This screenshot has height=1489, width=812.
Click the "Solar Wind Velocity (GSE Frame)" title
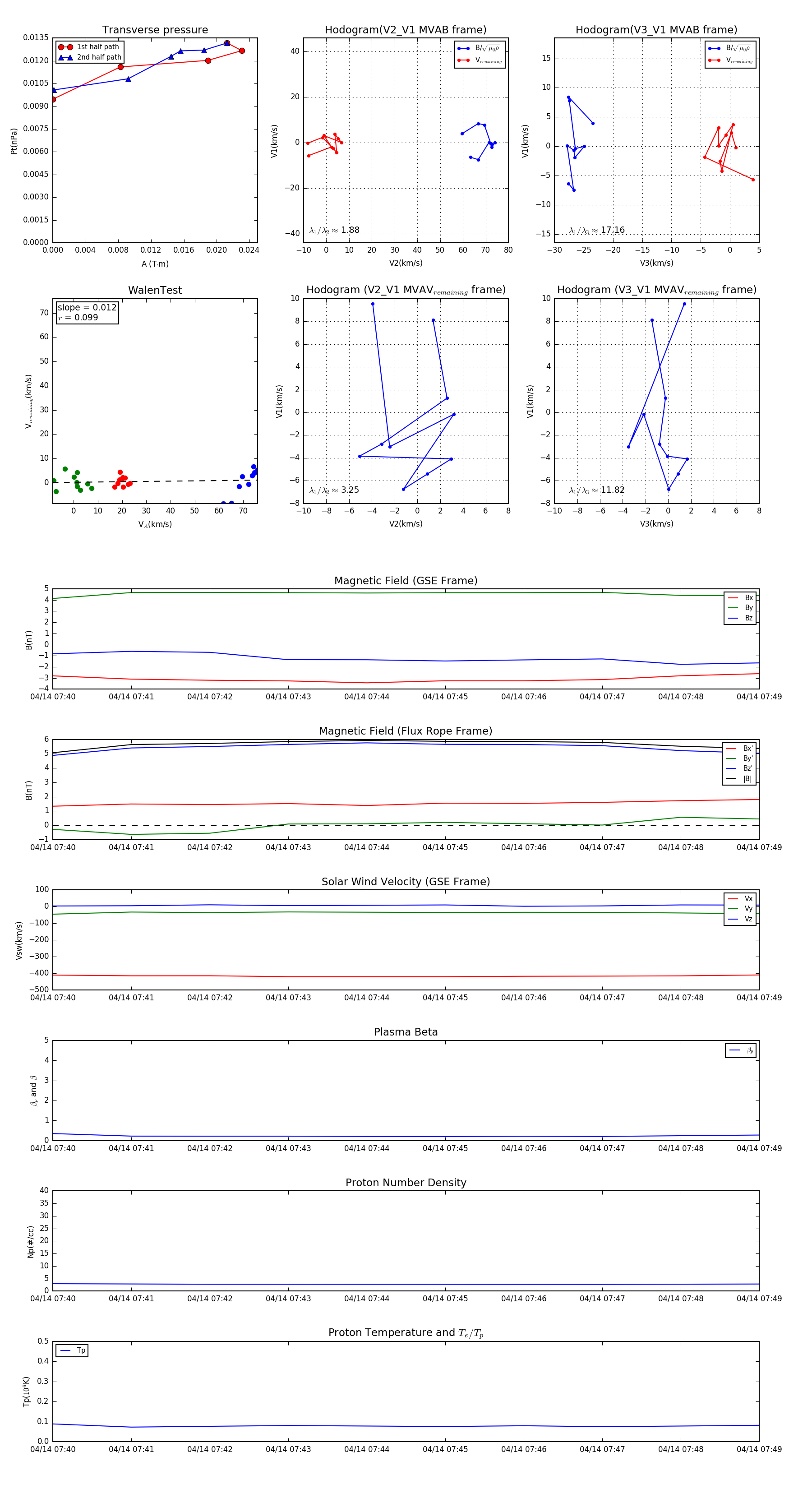tap(406, 882)
